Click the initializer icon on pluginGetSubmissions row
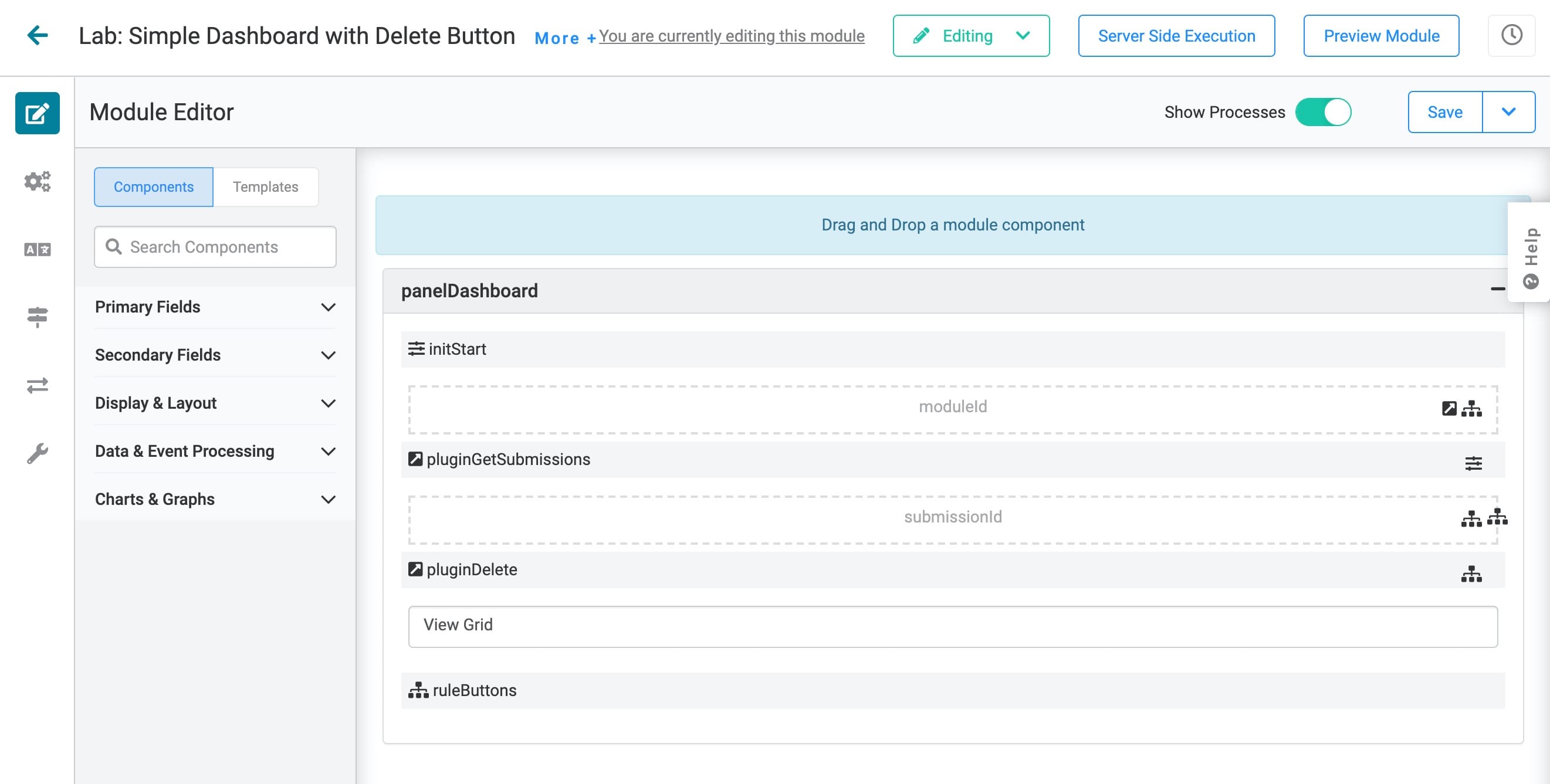The image size is (1550, 784). [x=1474, y=463]
